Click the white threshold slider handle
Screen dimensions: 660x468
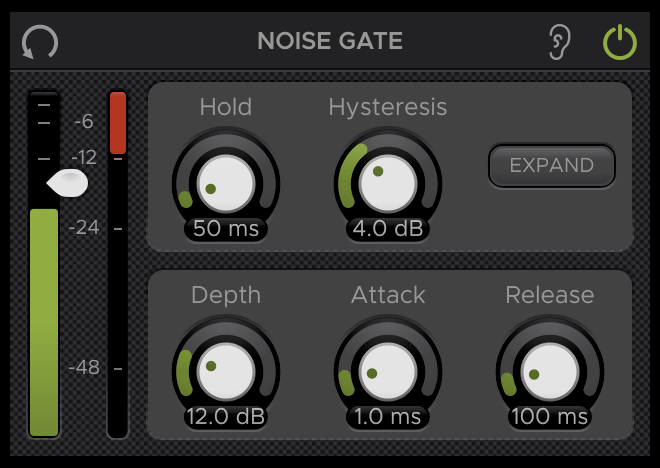click(67, 183)
